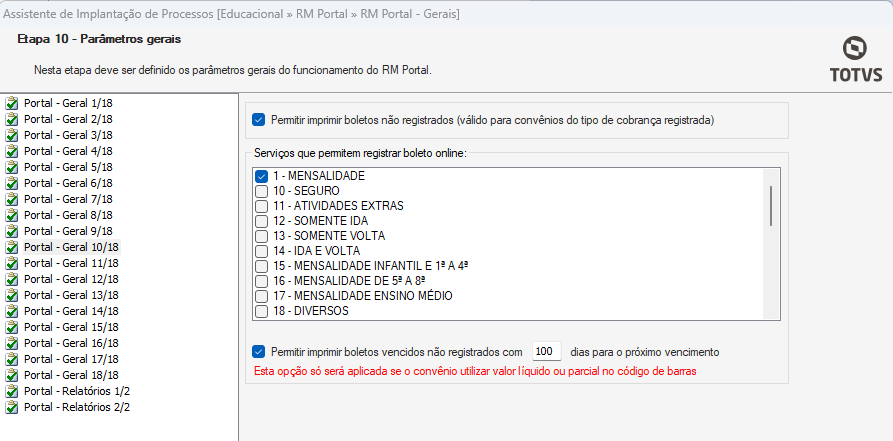Screen dimensions: 893x441
Task: Click the services list vertical scrollbar
Action: click(x=771, y=206)
